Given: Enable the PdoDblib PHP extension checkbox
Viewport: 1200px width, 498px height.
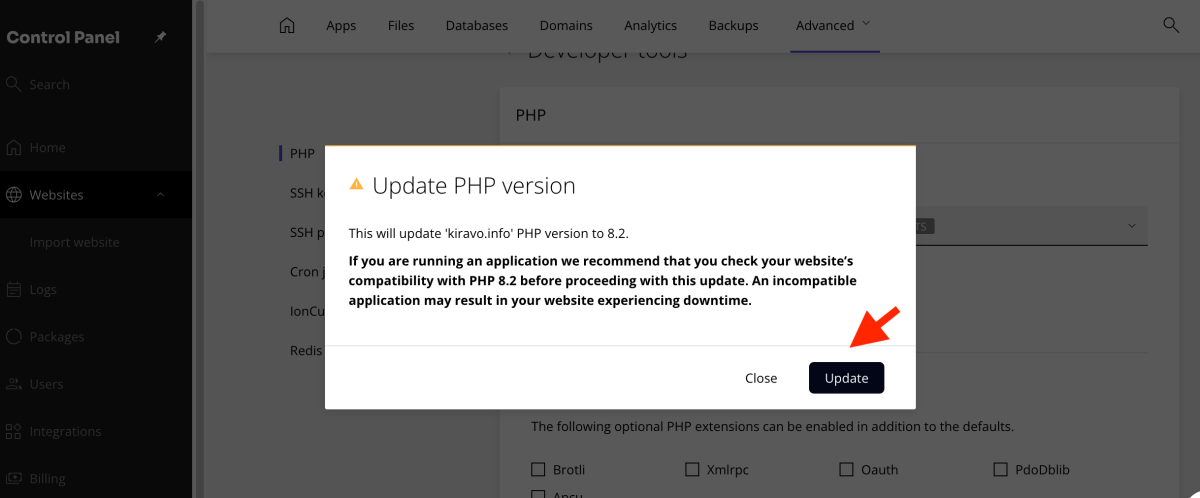Looking at the screenshot, I should click(1001, 469).
